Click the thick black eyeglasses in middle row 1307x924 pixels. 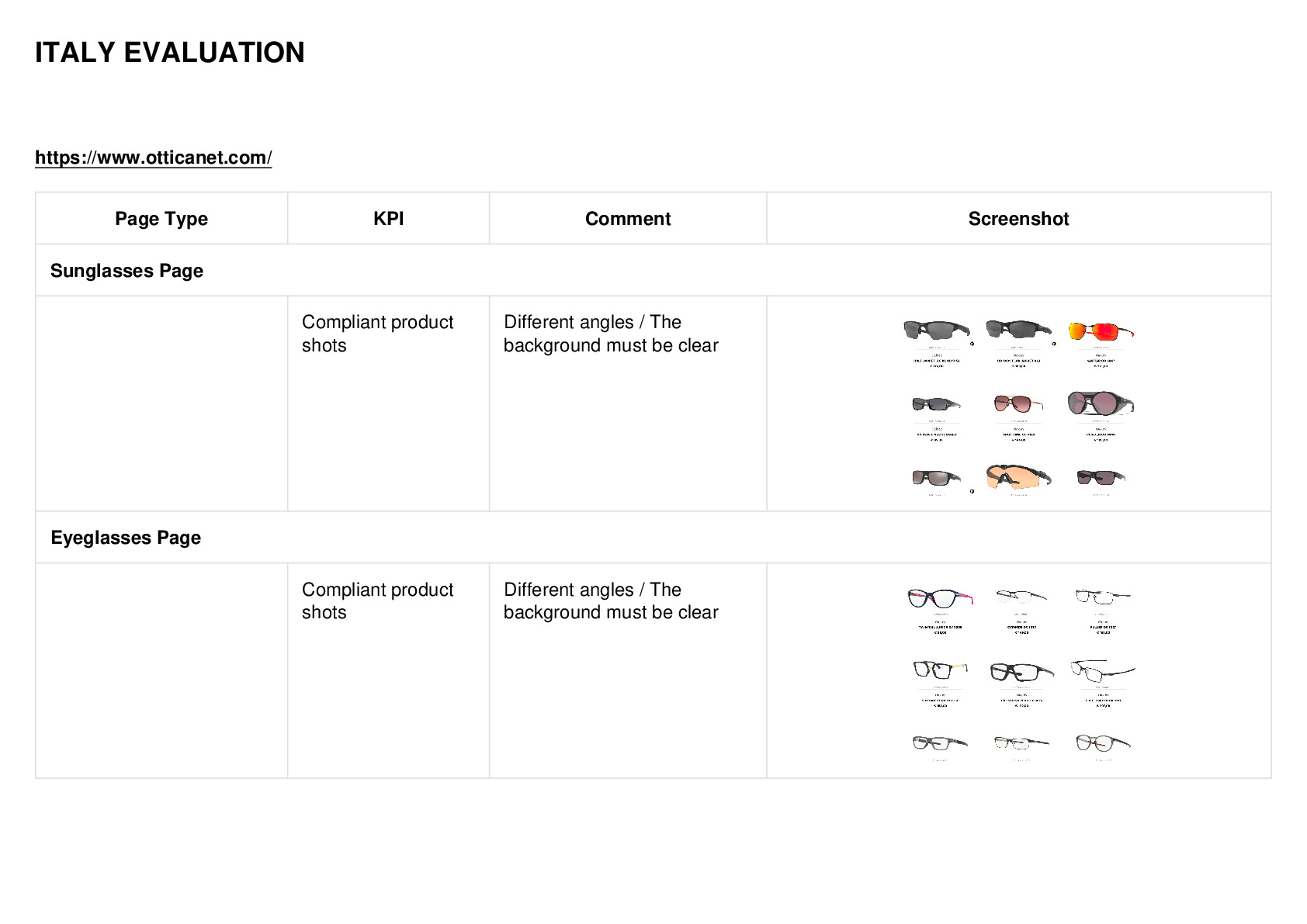click(x=1021, y=672)
